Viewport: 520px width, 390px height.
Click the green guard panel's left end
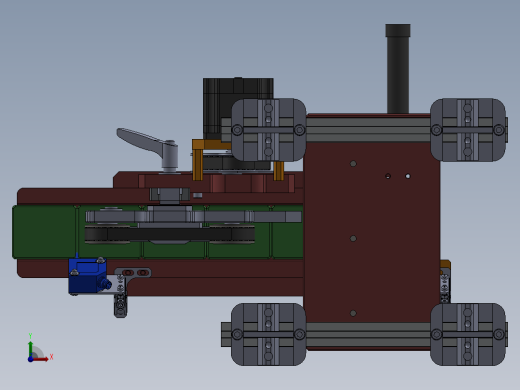click(44, 232)
